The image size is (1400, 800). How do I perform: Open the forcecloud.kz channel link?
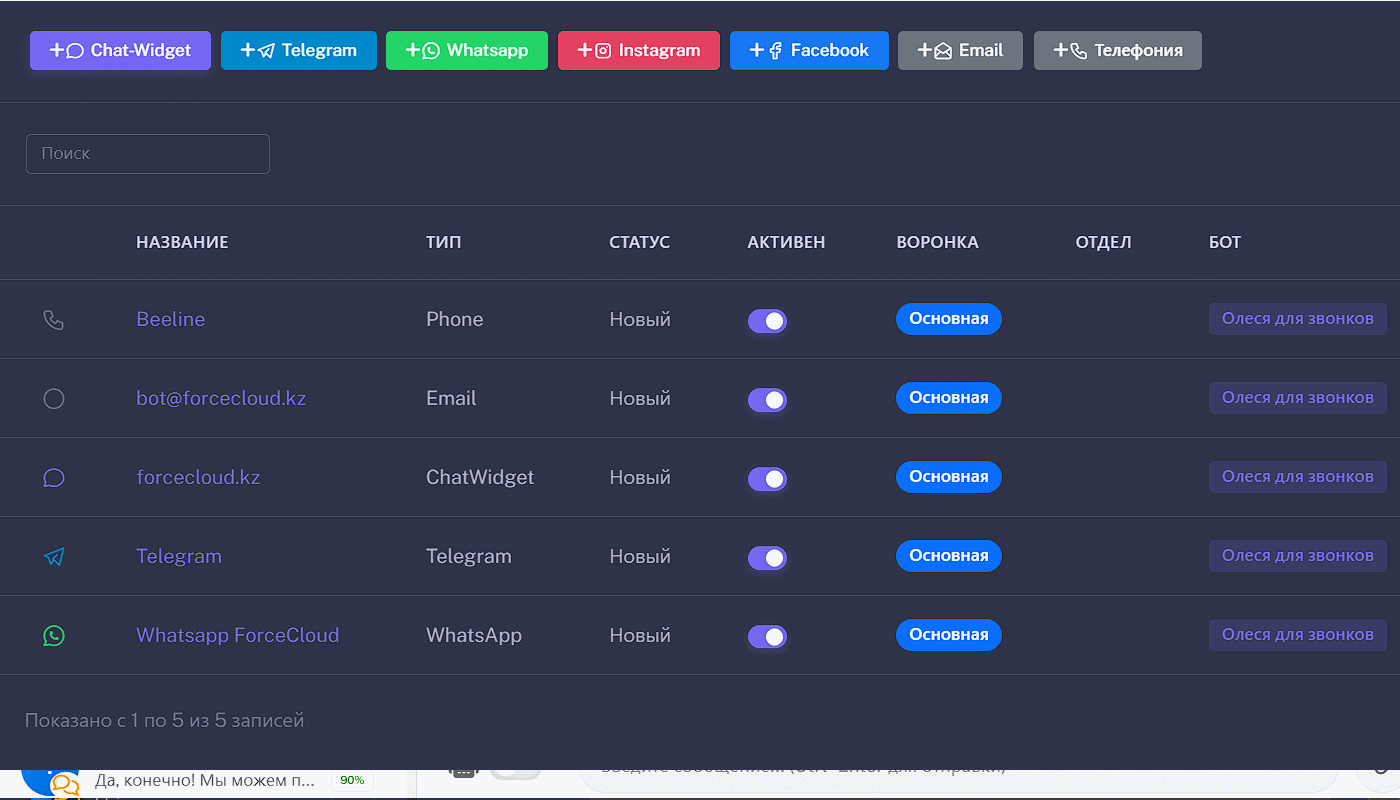[x=198, y=478]
